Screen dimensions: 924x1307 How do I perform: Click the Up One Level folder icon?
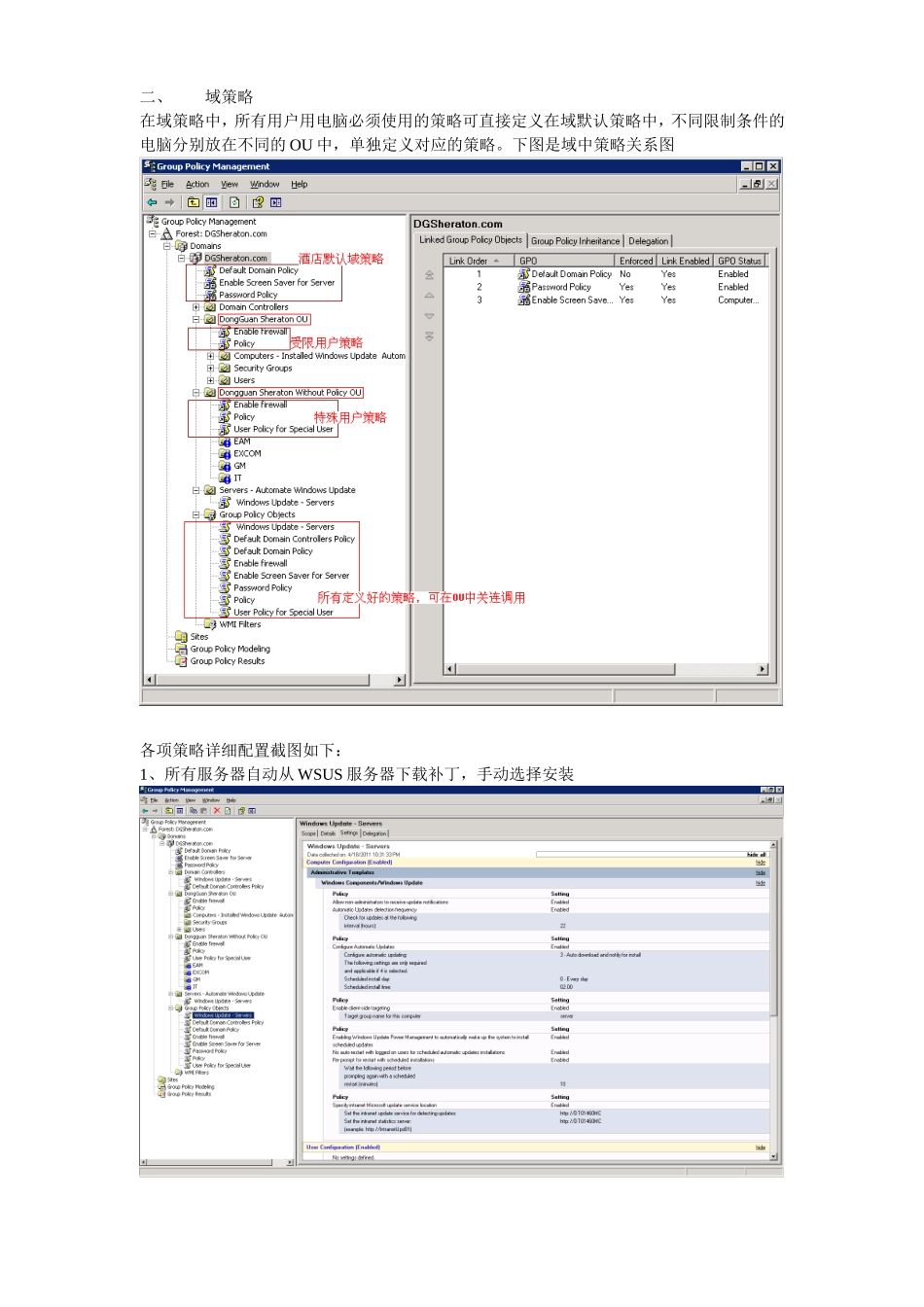click(x=194, y=202)
